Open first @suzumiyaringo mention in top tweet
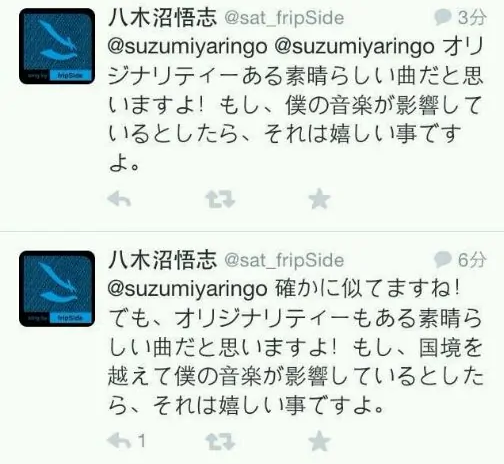504x464 pixels. pos(188,47)
